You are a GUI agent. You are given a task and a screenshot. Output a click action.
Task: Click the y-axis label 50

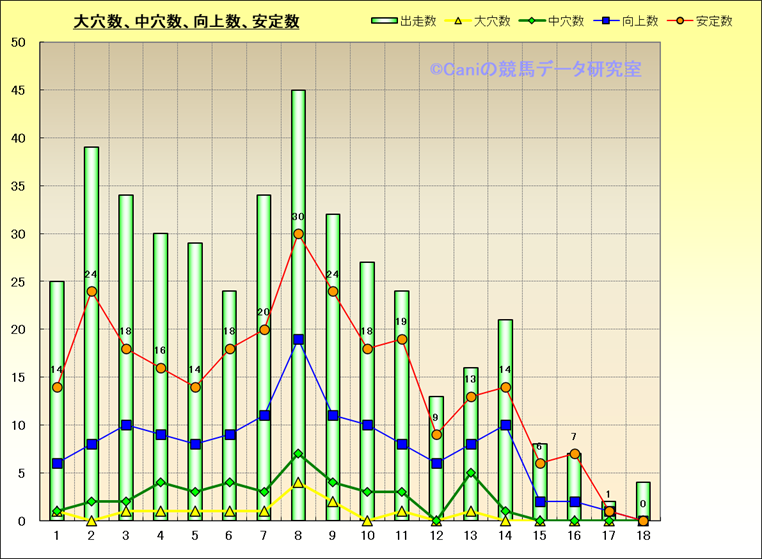click(19, 43)
